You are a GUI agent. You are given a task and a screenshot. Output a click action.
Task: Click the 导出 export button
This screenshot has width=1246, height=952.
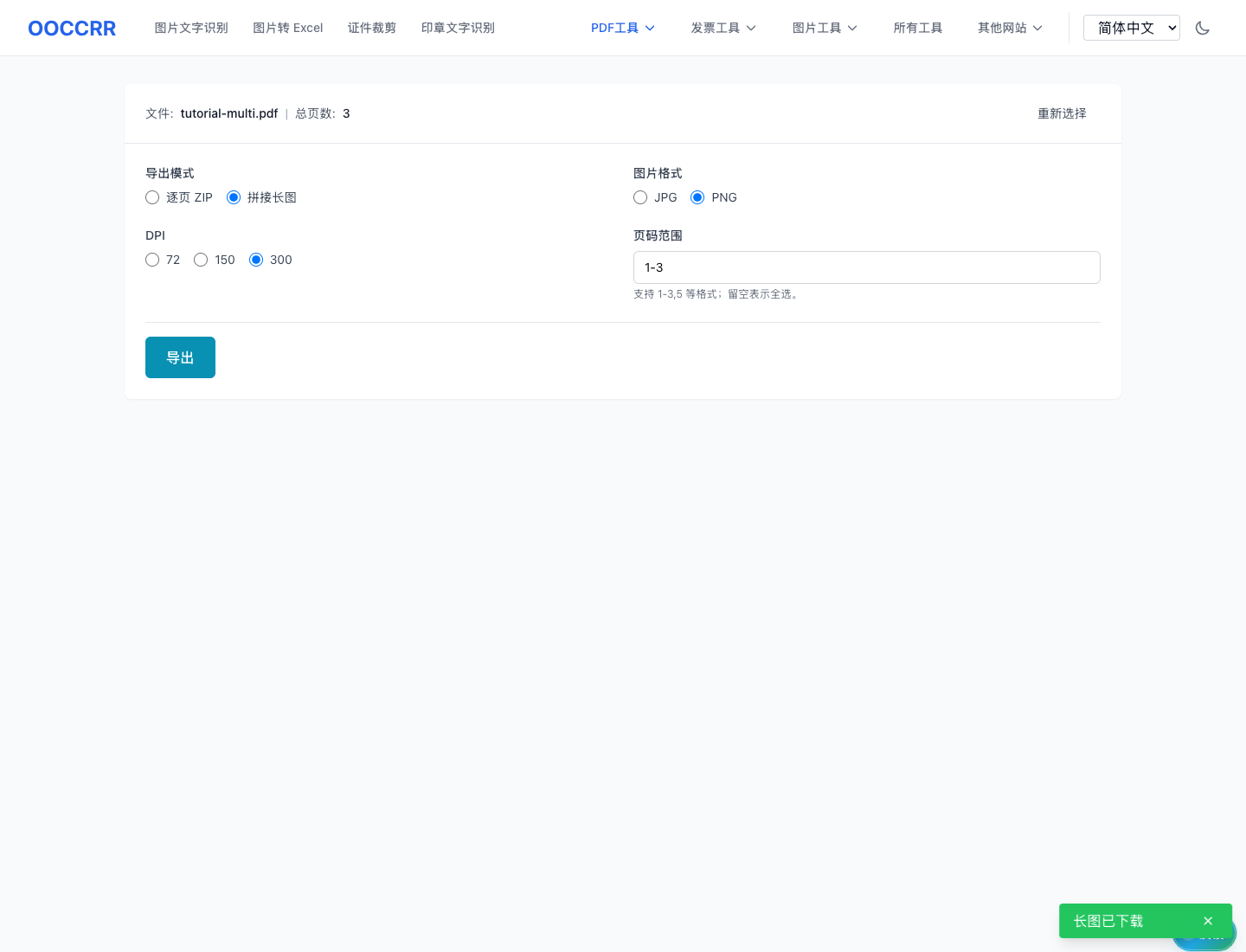tap(180, 357)
